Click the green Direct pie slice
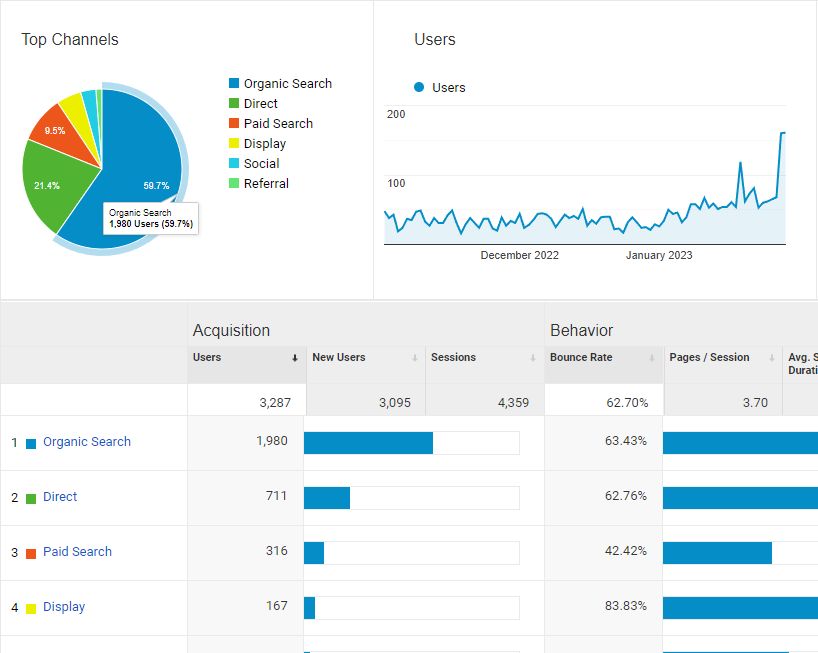Image resolution: width=818 pixels, height=653 pixels. tap(55, 185)
